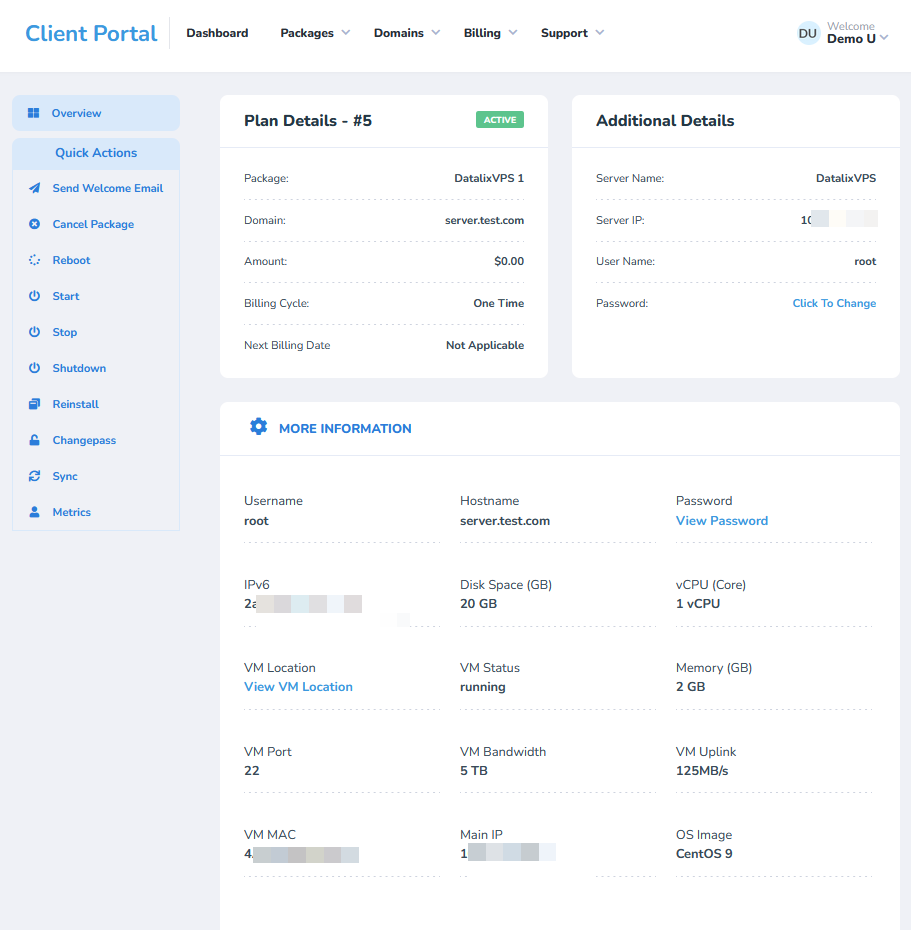The image size is (911, 930).
Task: Open the View VM Location link
Action: tap(298, 687)
